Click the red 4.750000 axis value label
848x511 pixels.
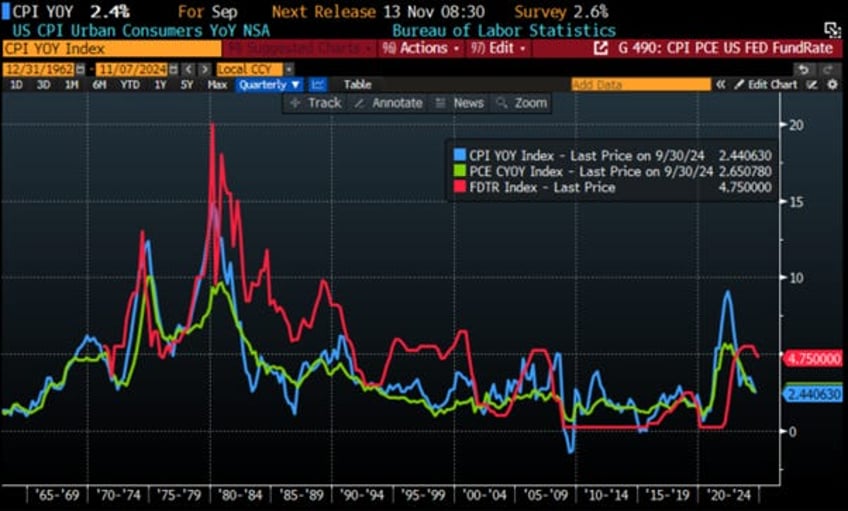813,359
